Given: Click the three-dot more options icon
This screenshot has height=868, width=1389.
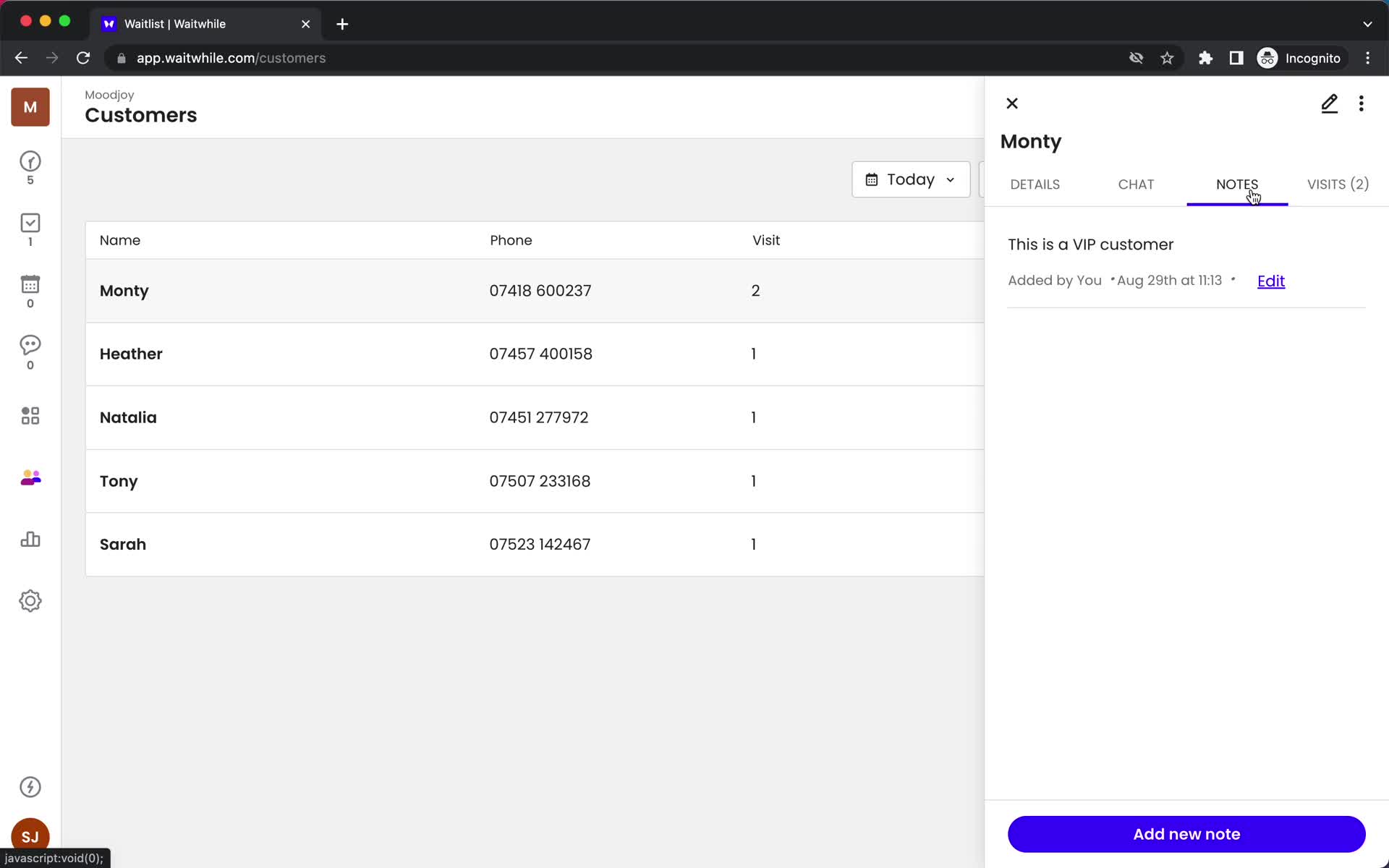Looking at the screenshot, I should pos(1362,102).
